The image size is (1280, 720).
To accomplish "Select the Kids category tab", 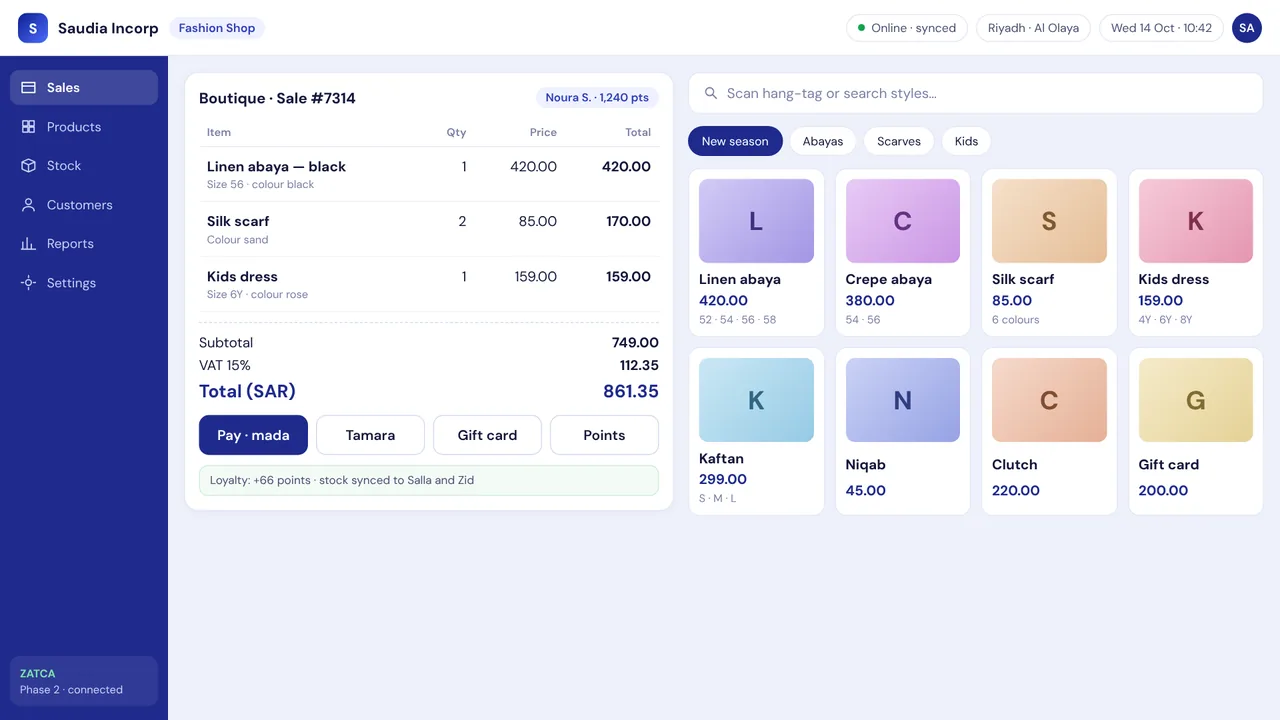I will click(x=966, y=141).
